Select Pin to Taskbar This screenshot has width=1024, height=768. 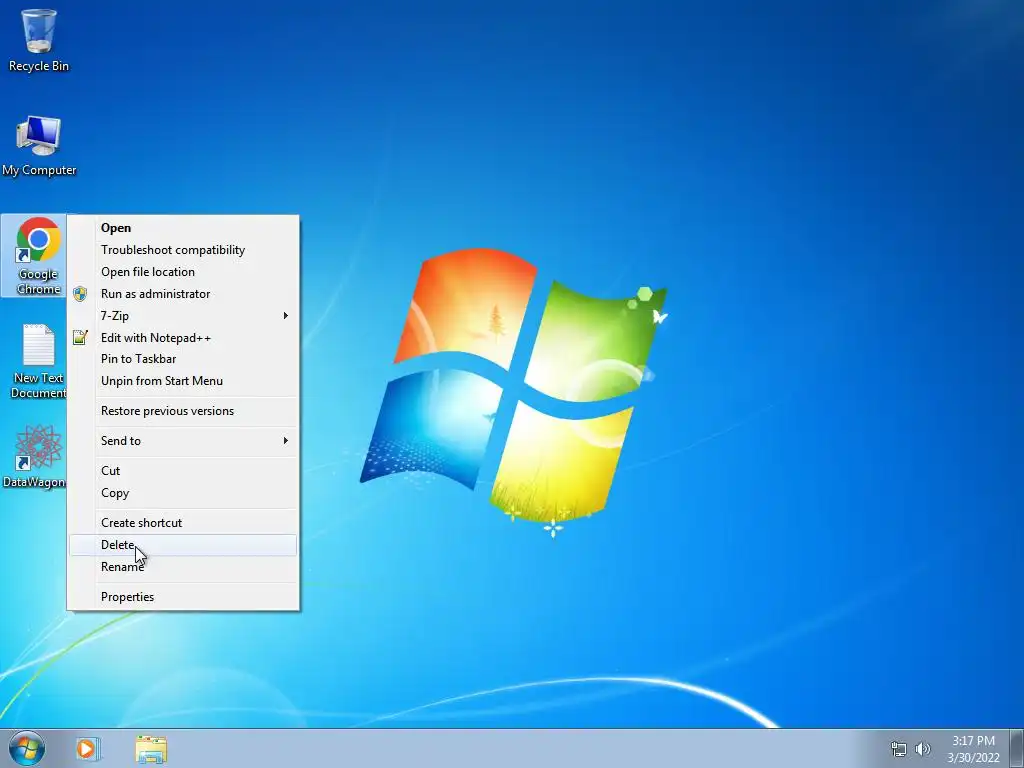[183, 359]
